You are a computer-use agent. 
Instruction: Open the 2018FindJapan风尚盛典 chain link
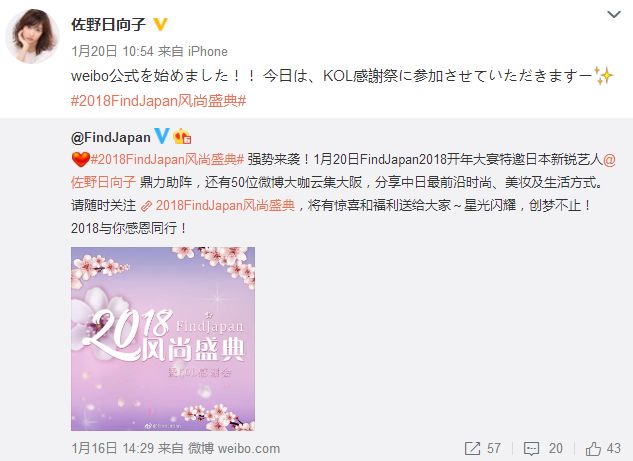tap(218, 205)
